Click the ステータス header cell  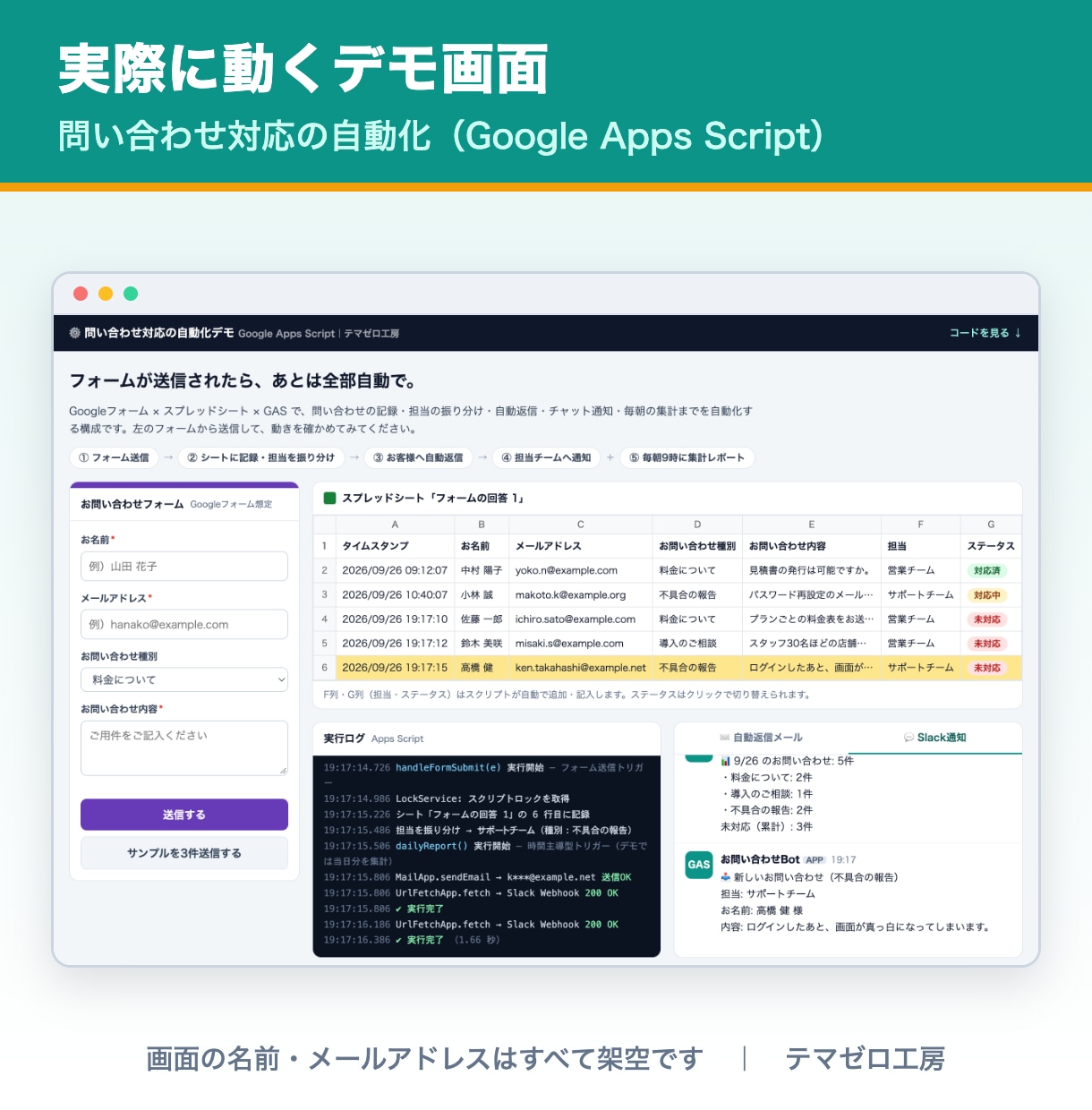pos(991,546)
